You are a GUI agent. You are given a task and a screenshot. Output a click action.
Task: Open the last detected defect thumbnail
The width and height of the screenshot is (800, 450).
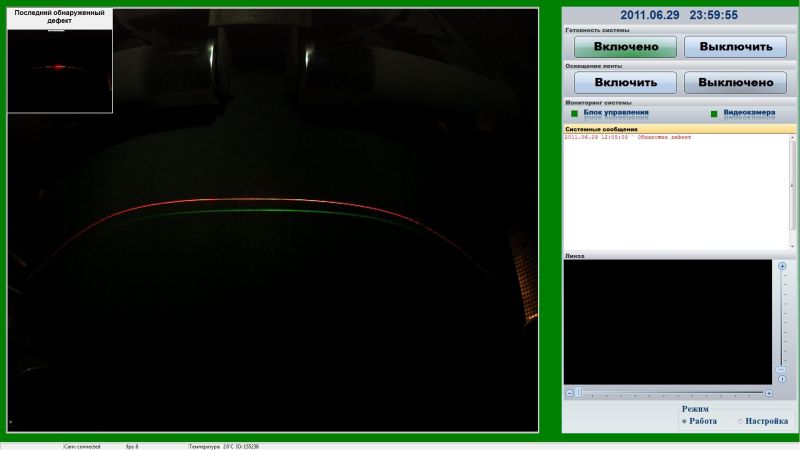(x=60, y=71)
